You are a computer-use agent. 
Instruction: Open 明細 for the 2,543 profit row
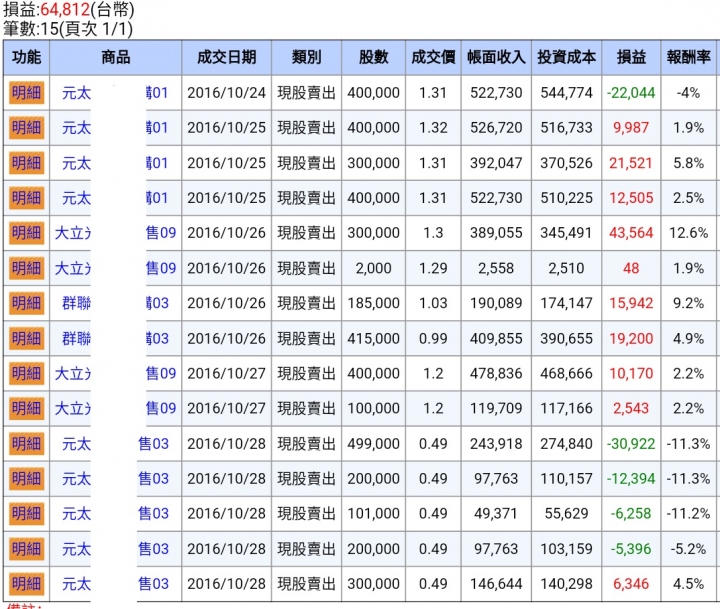[26, 408]
